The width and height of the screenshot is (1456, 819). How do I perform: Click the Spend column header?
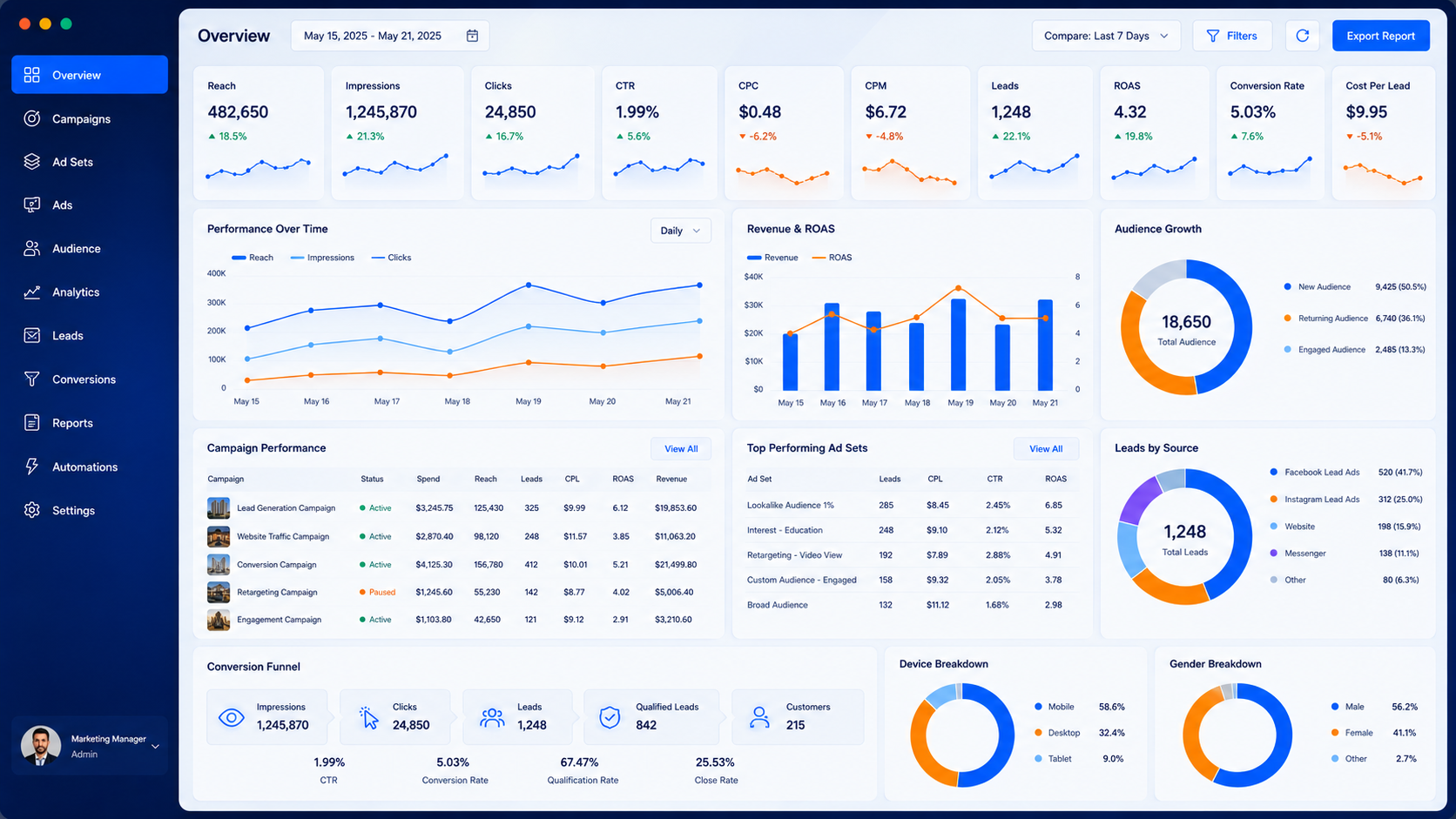pos(428,479)
